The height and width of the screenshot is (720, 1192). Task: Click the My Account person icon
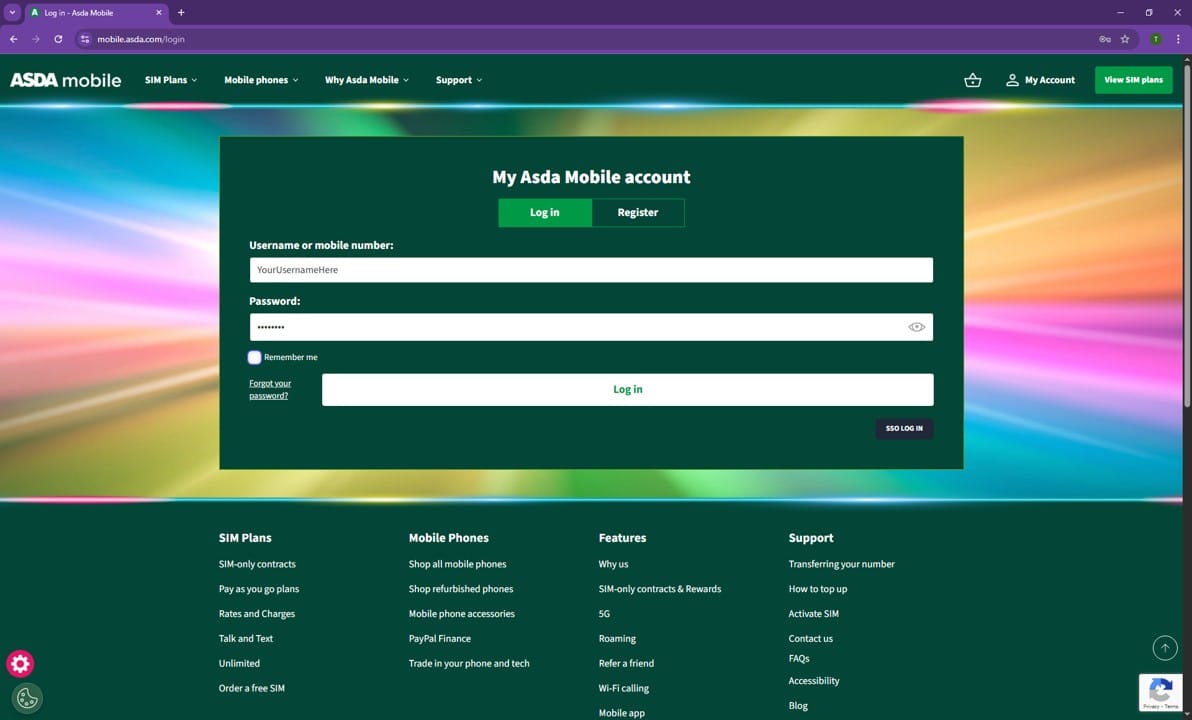click(x=1012, y=80)
